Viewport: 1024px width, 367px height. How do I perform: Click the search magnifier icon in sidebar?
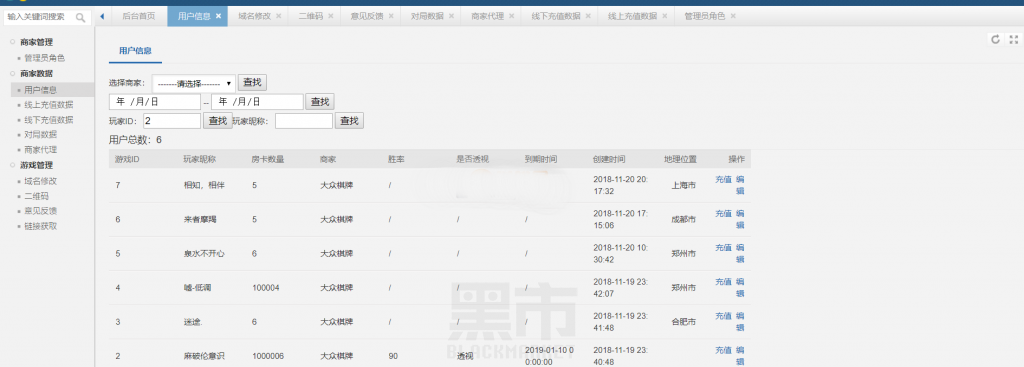80,18
